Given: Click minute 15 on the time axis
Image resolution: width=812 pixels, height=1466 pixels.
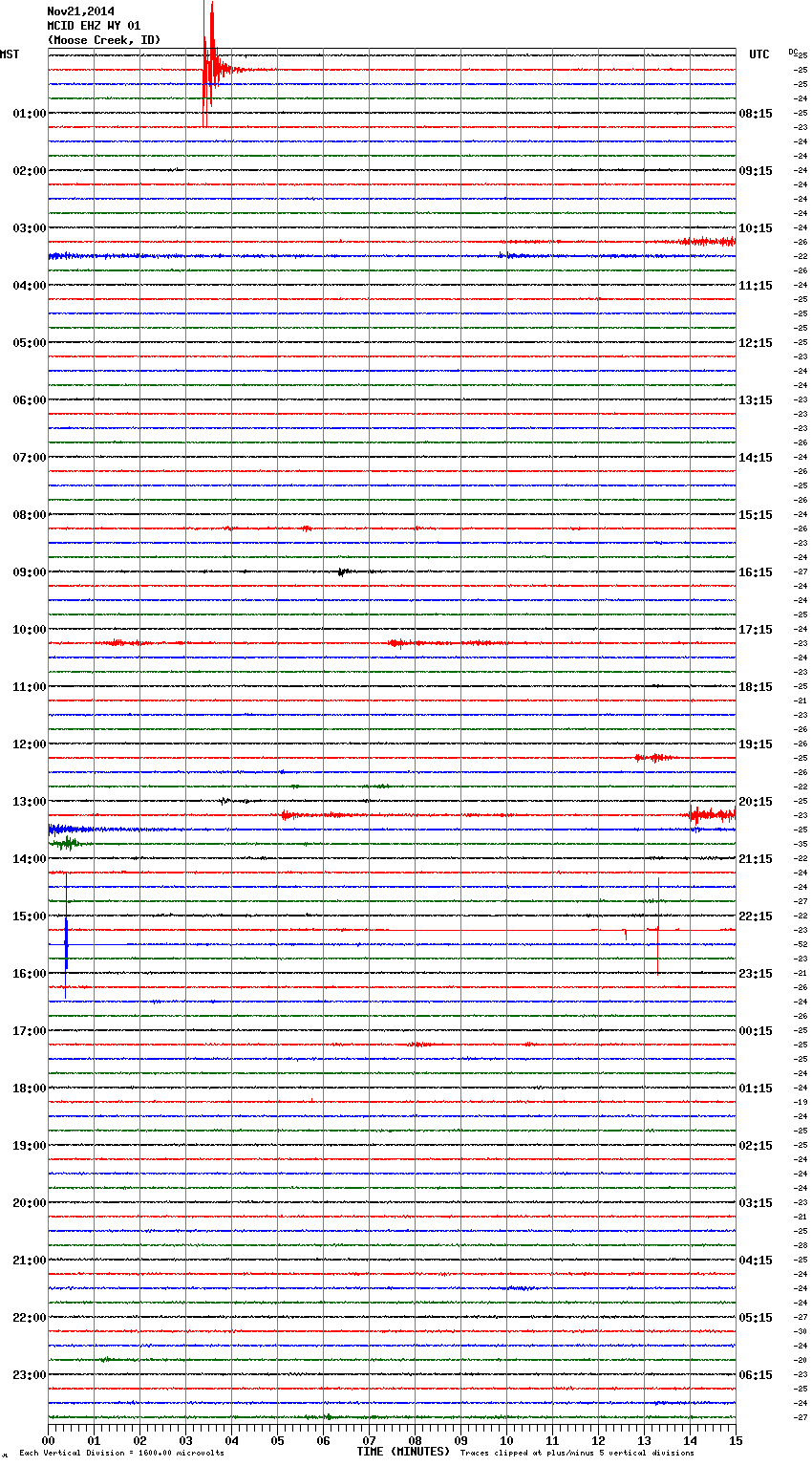Looking at the screenshot, I should 736,1439.
